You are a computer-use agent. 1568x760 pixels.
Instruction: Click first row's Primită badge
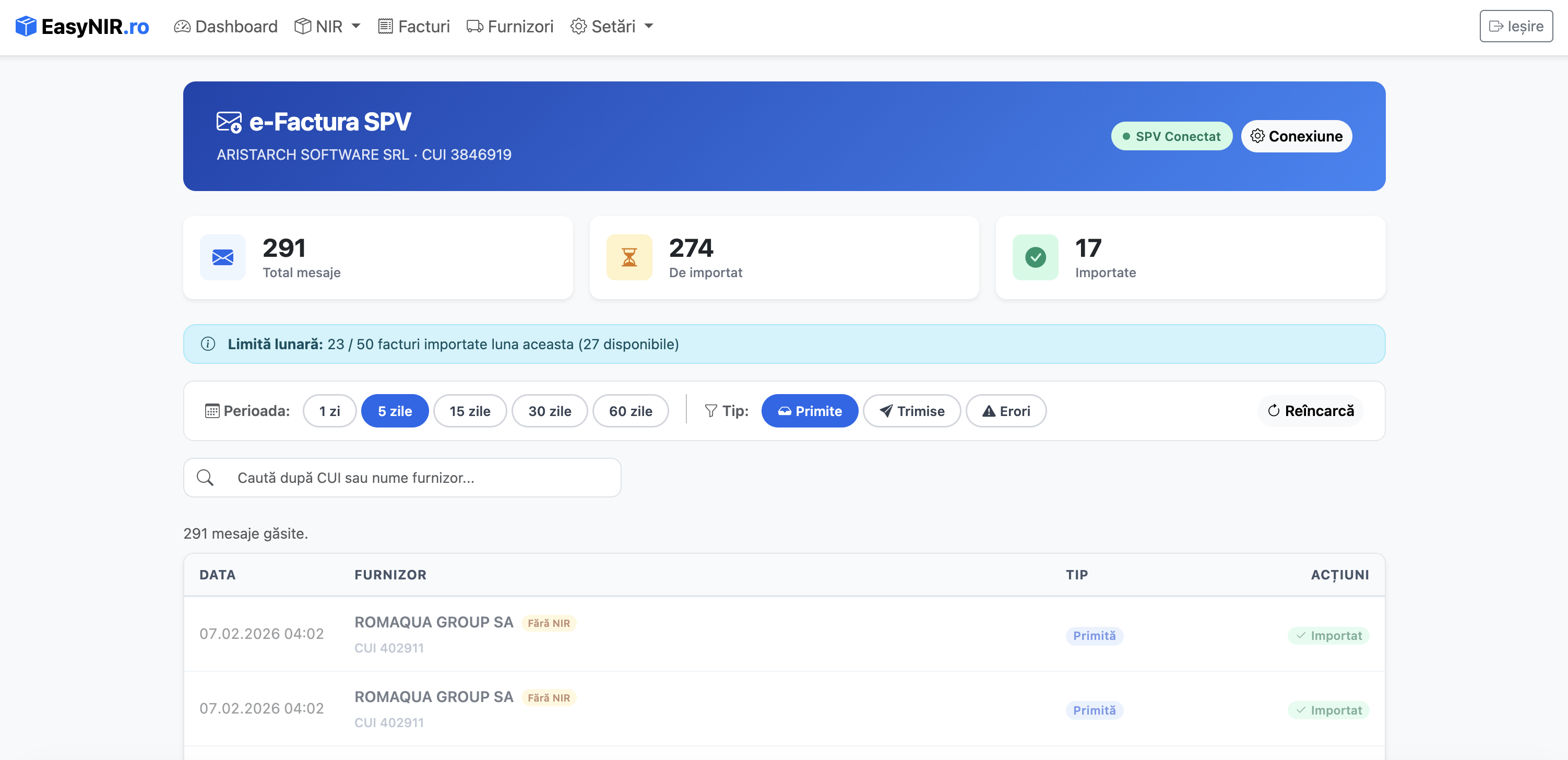[x=1095, y=636]
